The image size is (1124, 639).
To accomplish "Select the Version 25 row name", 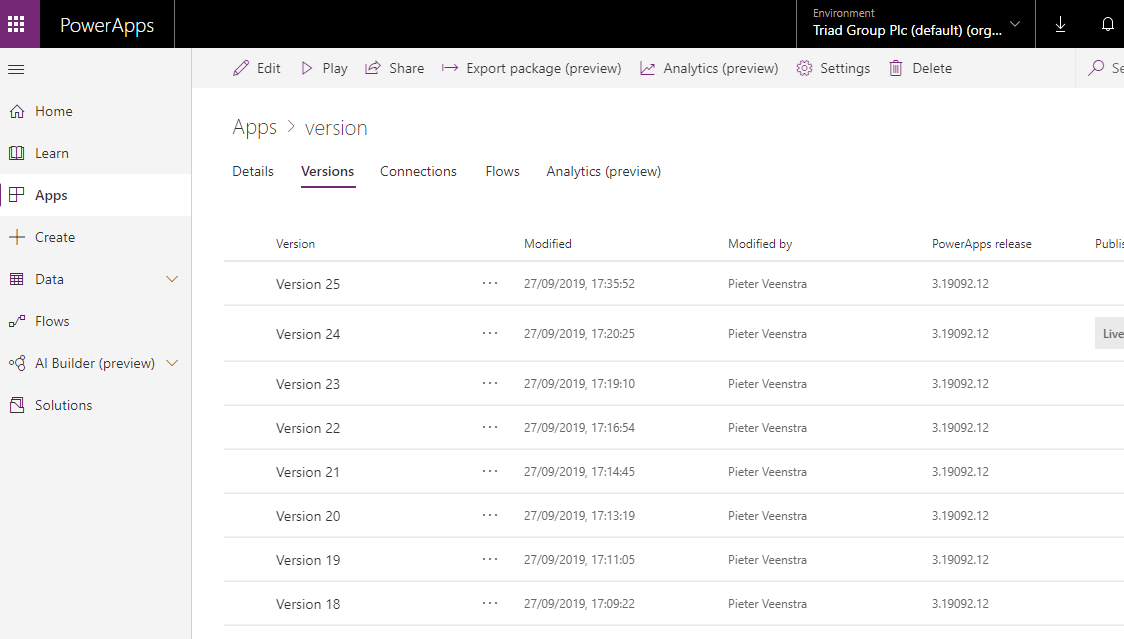I will (x=308, y=284).
